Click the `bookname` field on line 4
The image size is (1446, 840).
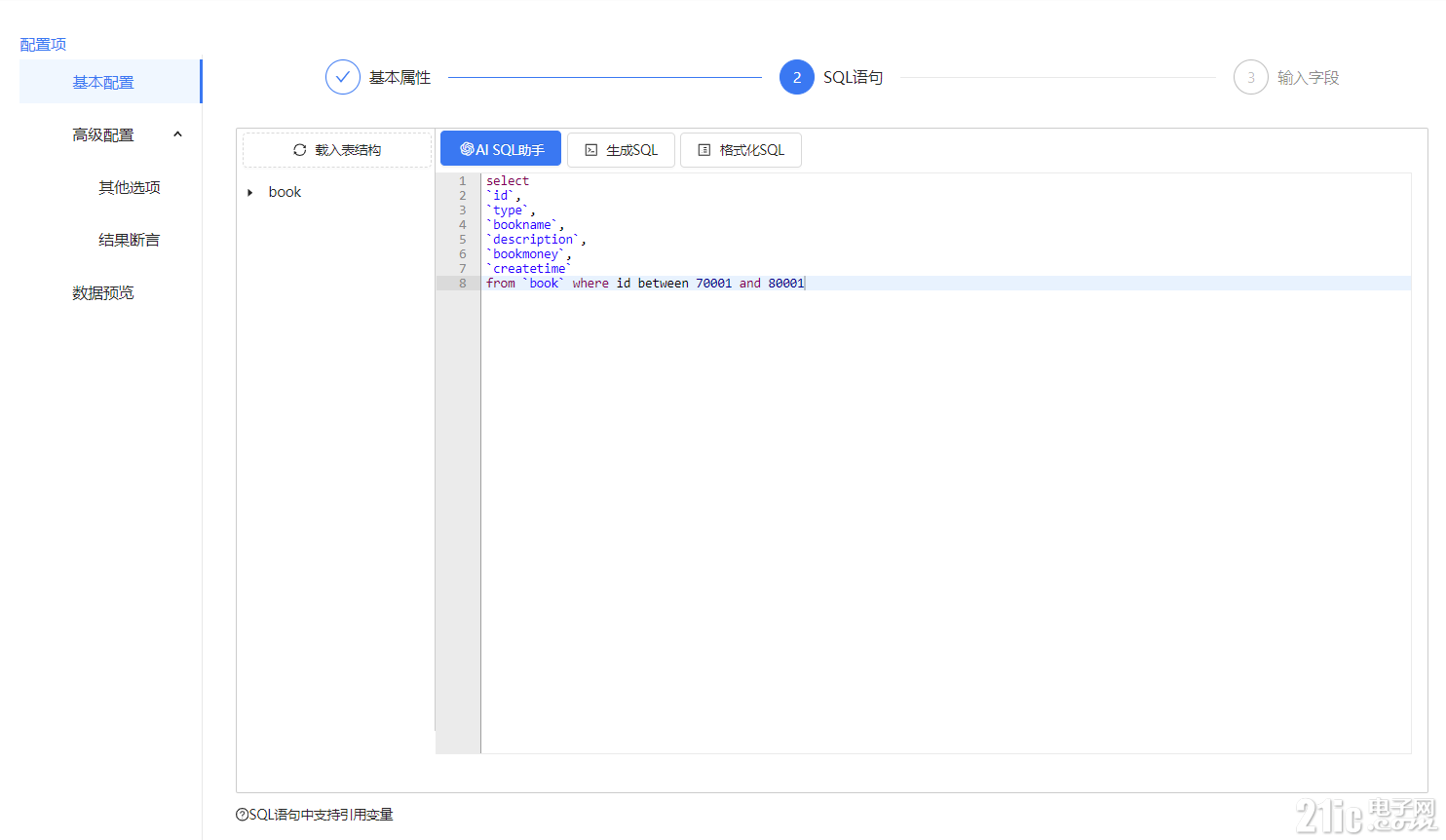click(x=522, y=225)
